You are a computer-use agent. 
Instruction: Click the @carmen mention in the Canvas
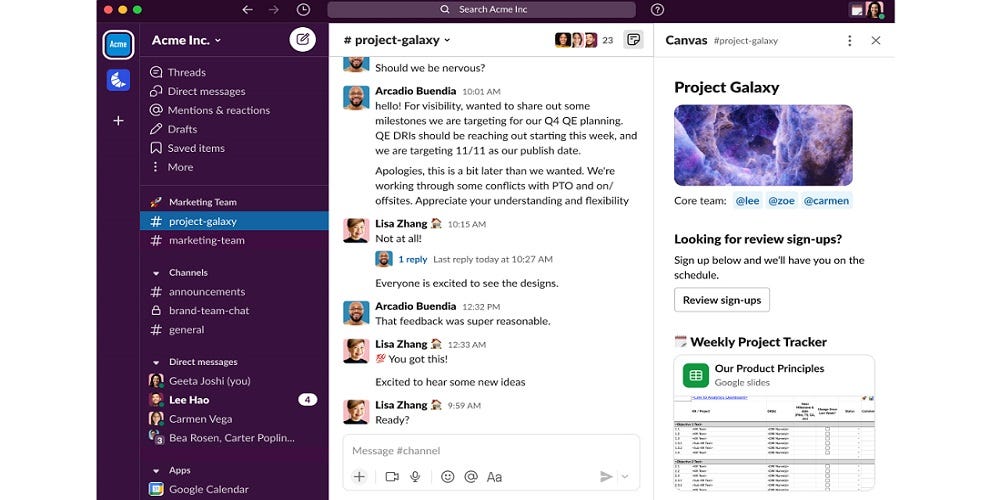click(x=827, y=200)
